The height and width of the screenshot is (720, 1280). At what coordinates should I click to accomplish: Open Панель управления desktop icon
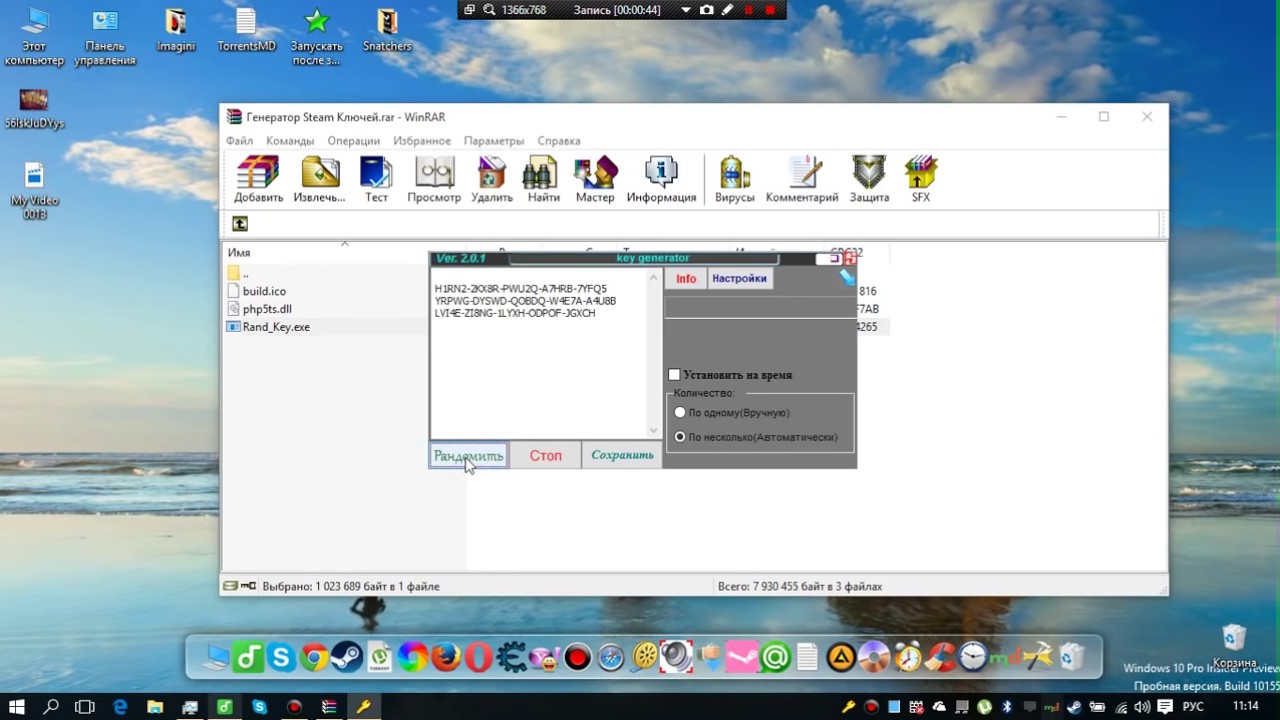105,37
